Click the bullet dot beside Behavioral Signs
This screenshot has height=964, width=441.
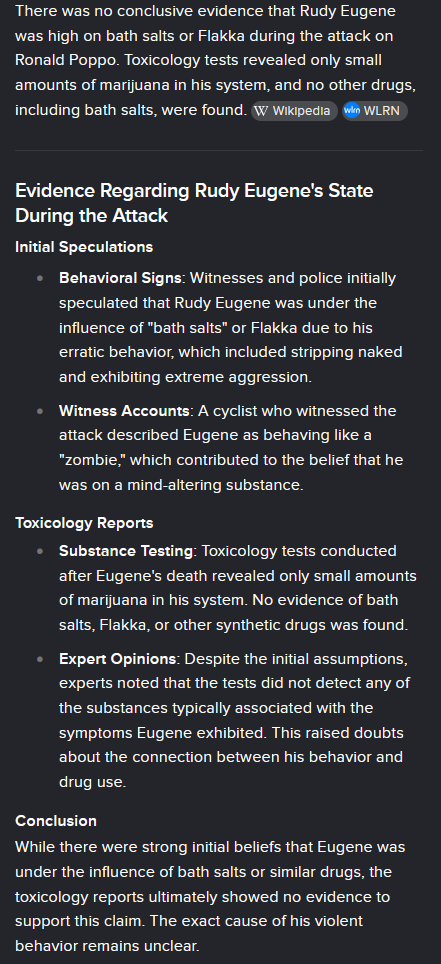tap(40, 279)
